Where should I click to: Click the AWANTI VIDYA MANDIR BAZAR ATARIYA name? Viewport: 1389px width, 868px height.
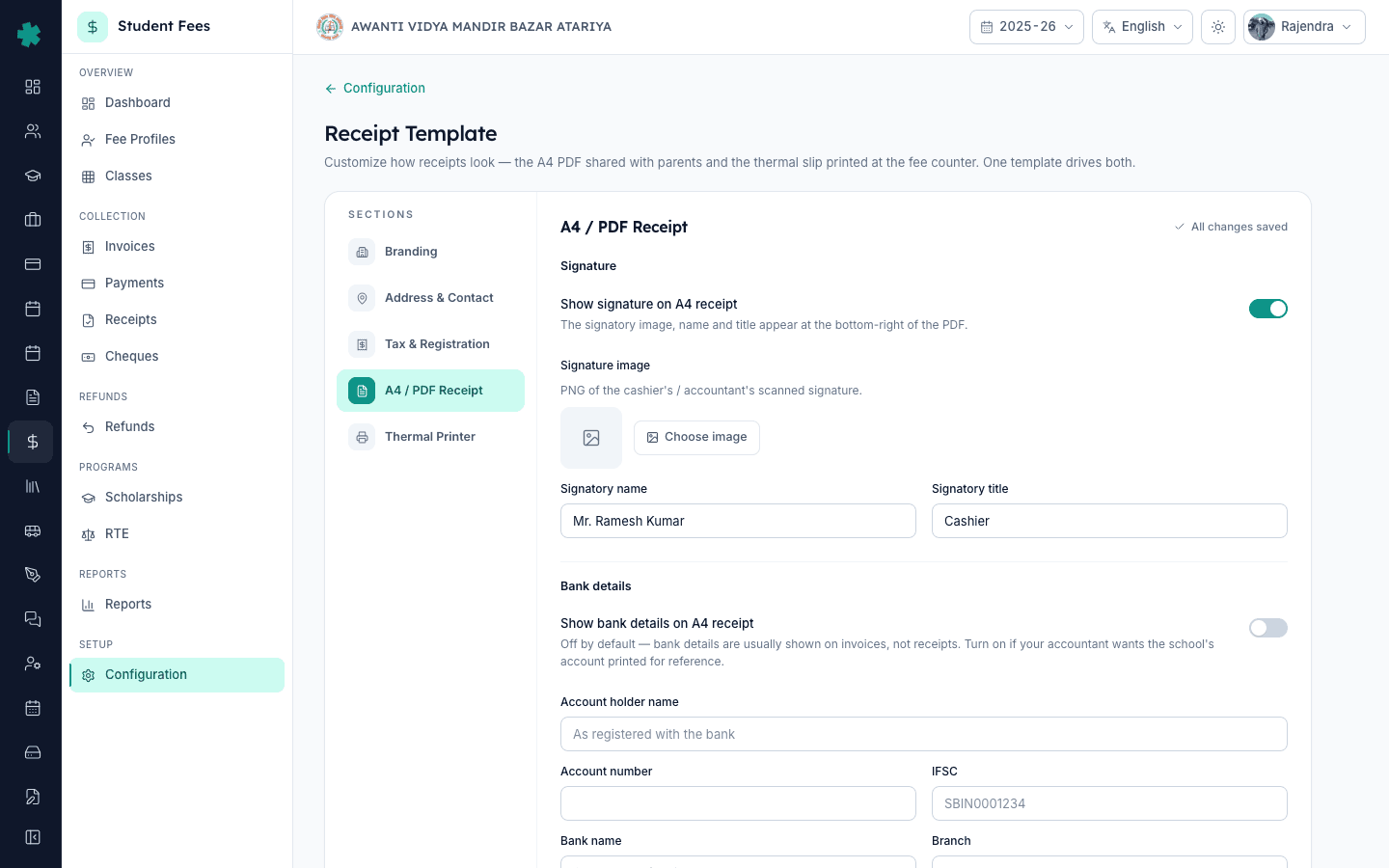click(481, 27)
